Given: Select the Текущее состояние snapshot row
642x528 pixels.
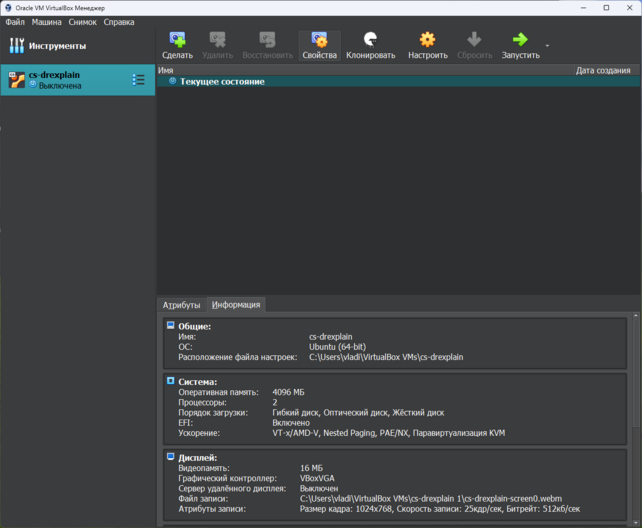Looking at the screenshot, I should (222, 82).
